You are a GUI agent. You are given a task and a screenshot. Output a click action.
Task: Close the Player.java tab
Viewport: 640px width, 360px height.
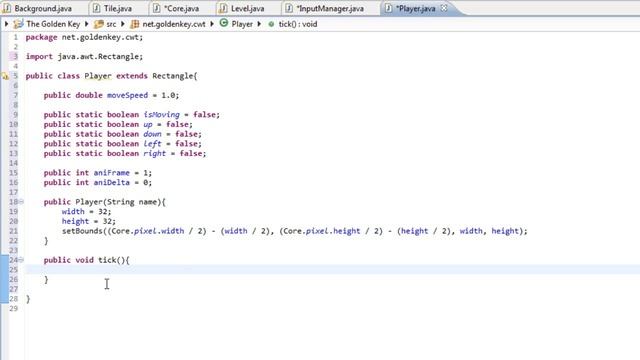[444, 8]
